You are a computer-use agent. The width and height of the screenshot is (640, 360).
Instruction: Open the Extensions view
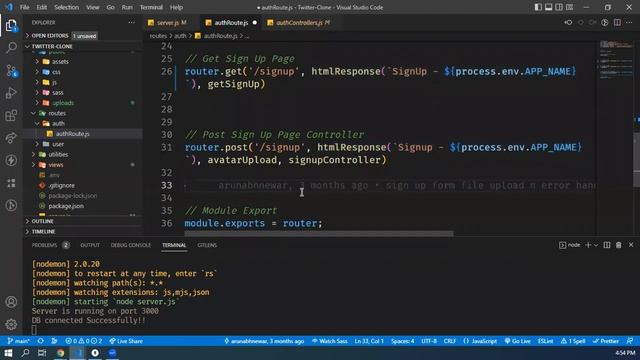click(11, 116)
